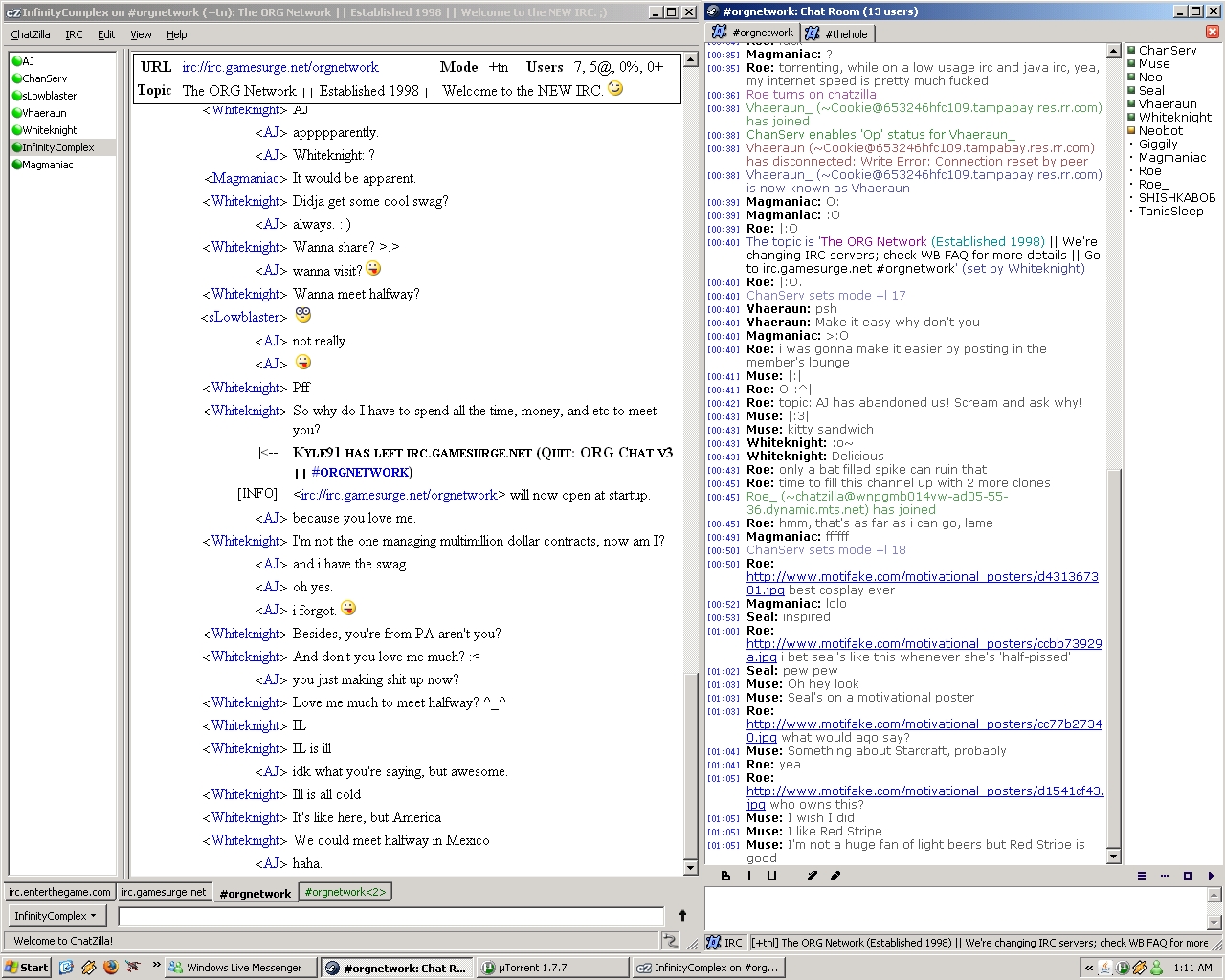Open motifake link ending cc77b27340.jpg
Screen dimensions: 1225x980
click(x=924, y=724)
